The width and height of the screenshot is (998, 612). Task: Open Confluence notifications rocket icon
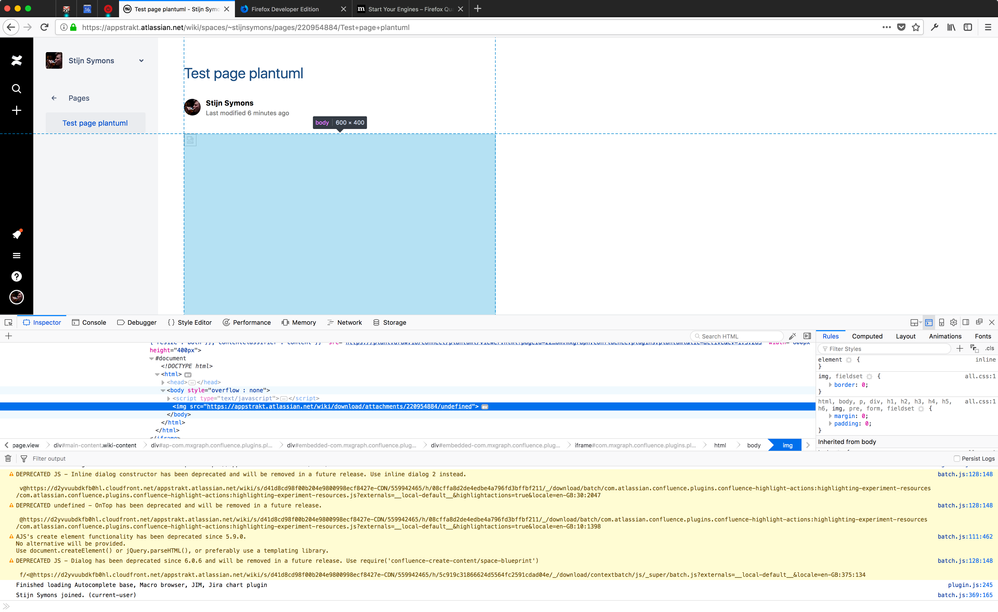(17, 234)
